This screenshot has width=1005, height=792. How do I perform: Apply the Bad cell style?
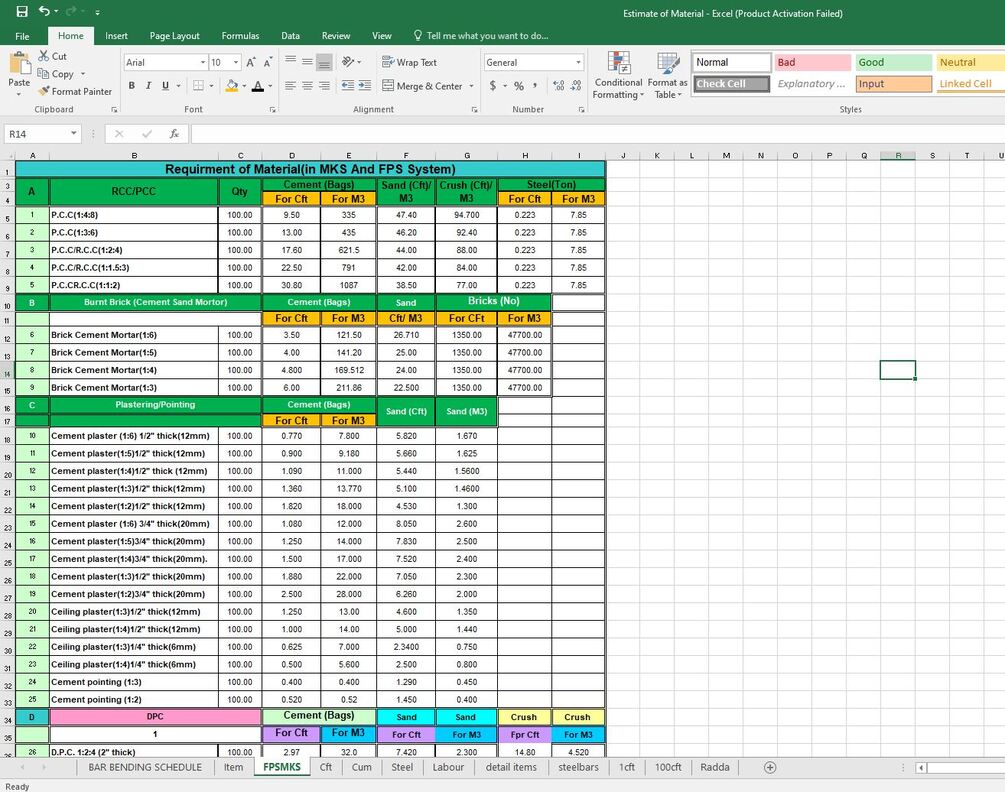pyautogui.click(x=813, y=62)
